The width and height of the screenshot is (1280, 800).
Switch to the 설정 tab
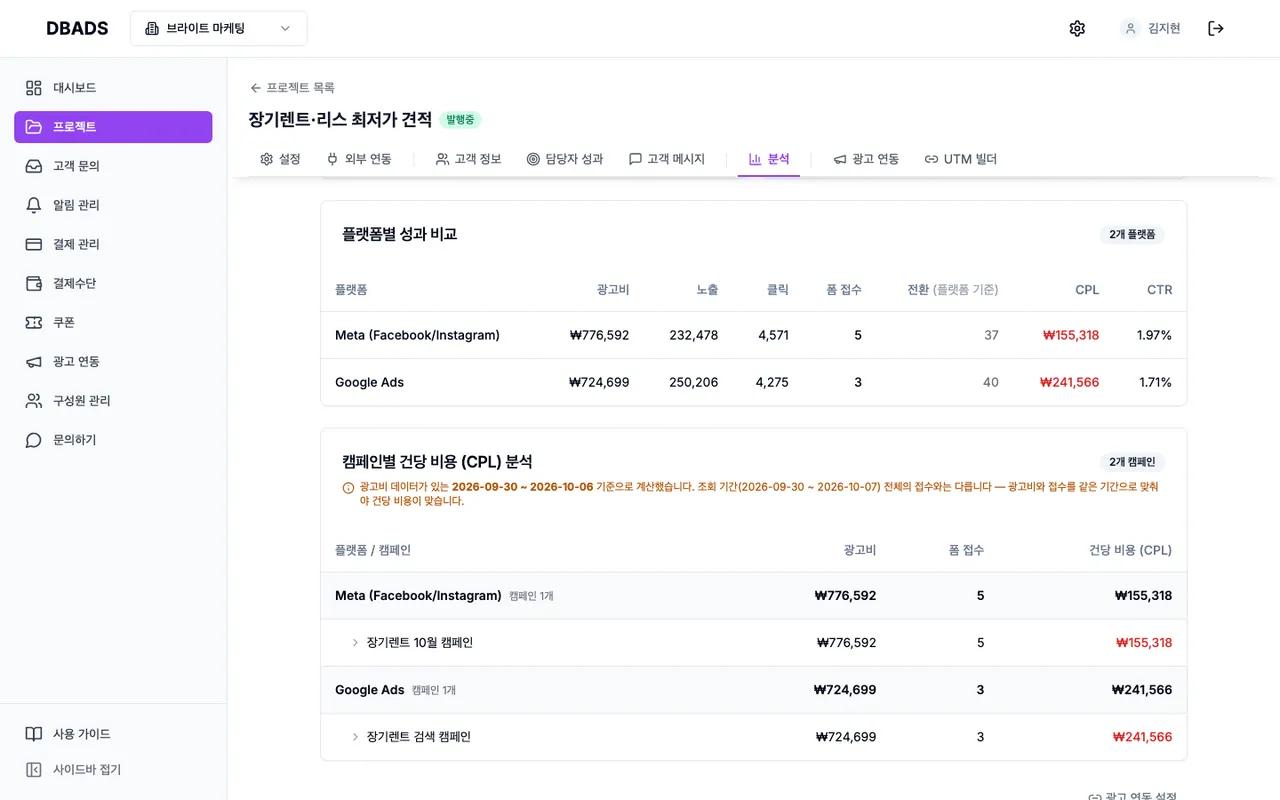point(280,159)
